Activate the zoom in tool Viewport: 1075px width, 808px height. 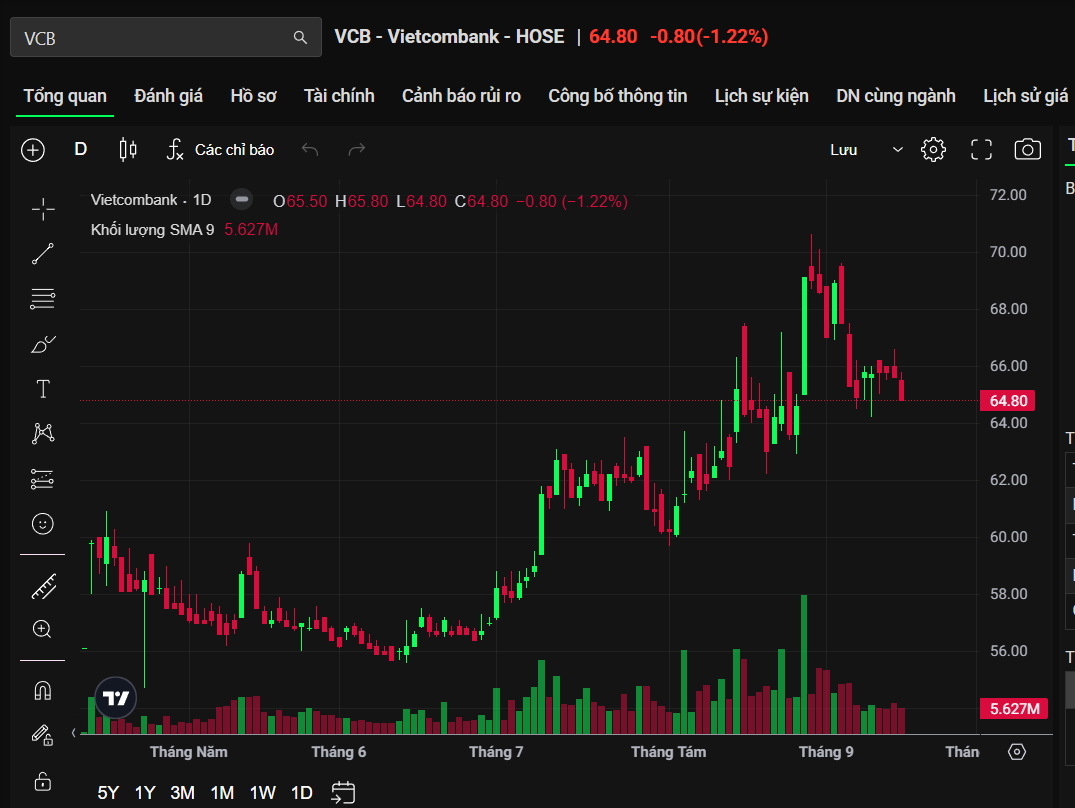pos(42,629)
